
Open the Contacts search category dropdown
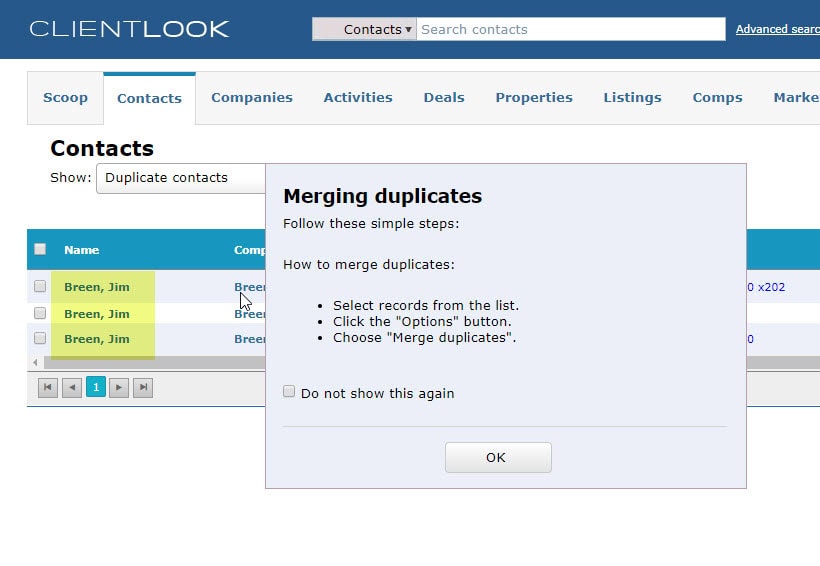pos(365,29)
